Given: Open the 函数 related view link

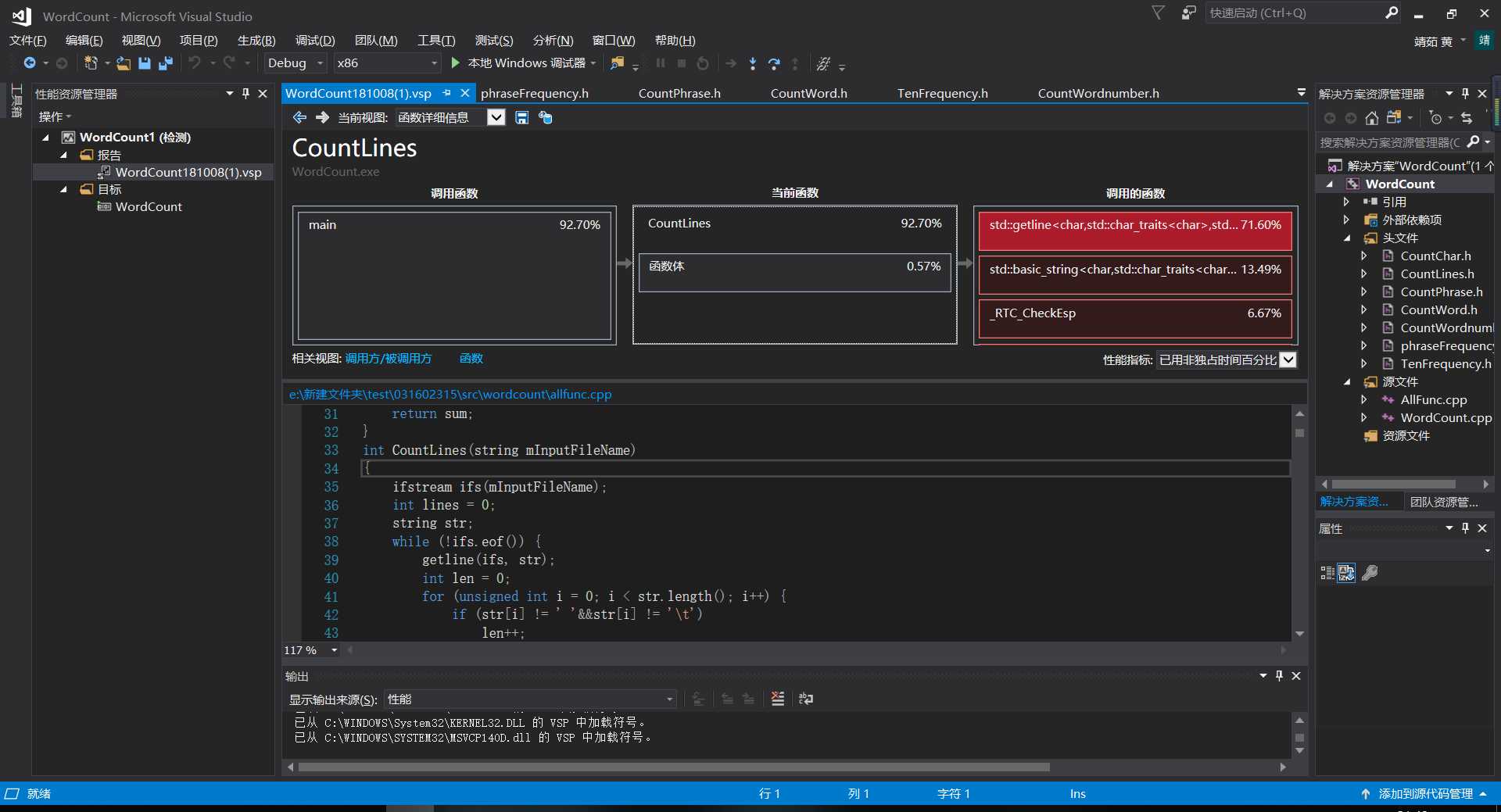Looking at the screenshot, I should (x=471, y=358).
